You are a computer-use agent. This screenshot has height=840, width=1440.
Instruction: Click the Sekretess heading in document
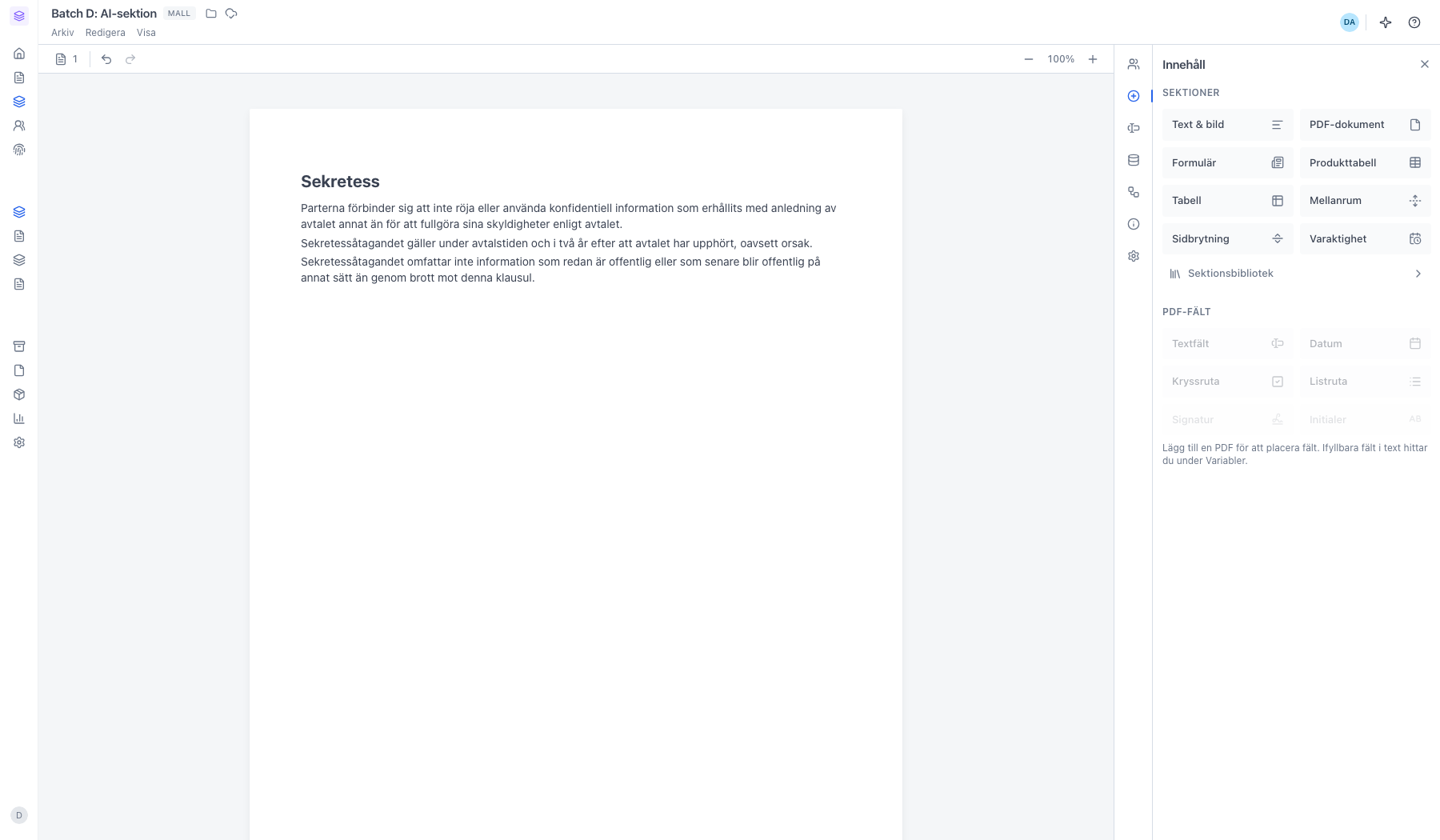pos(340,182)
